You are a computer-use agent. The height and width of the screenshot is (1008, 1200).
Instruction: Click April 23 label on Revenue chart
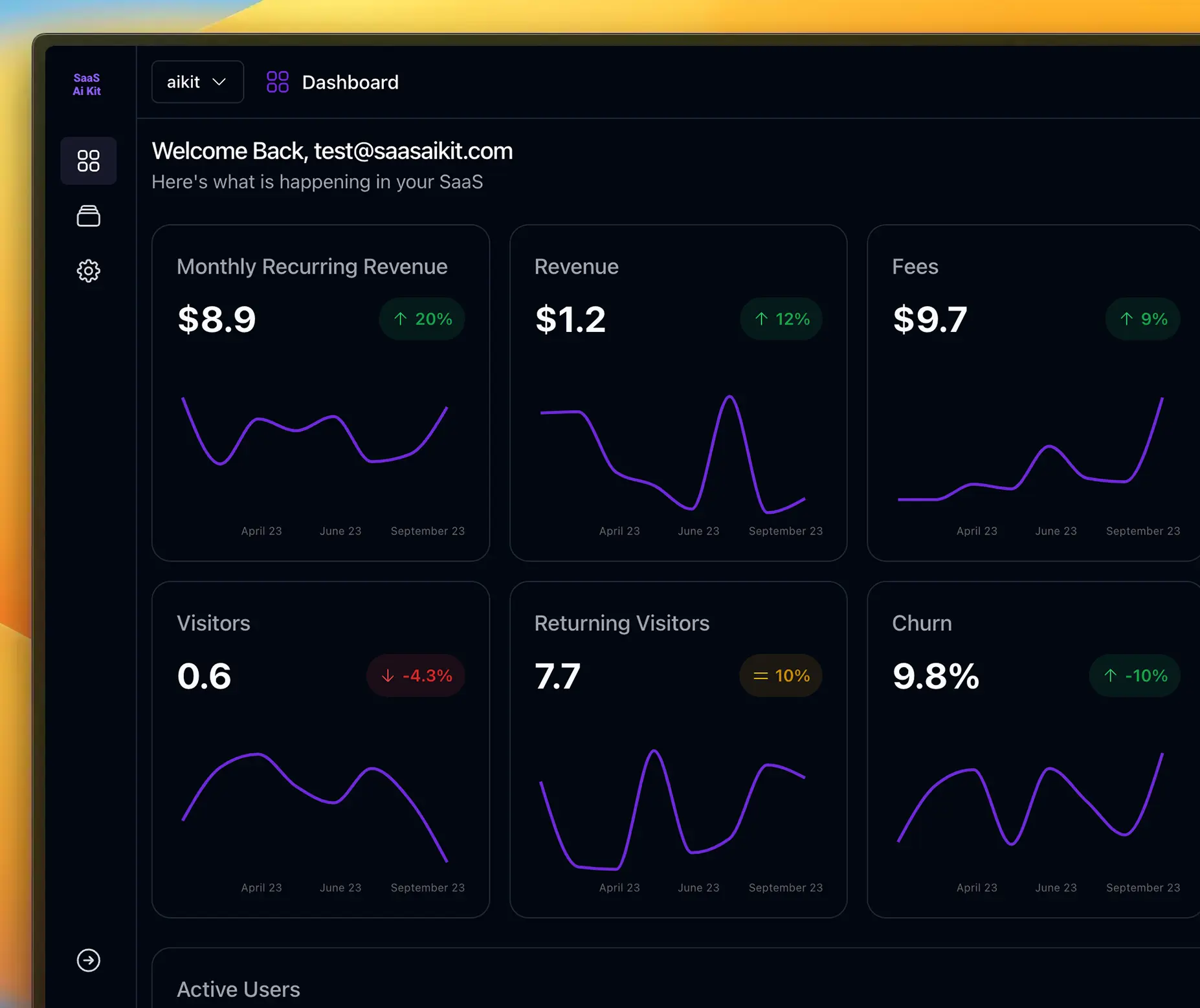pyautogui.click(x=619, y=531)
